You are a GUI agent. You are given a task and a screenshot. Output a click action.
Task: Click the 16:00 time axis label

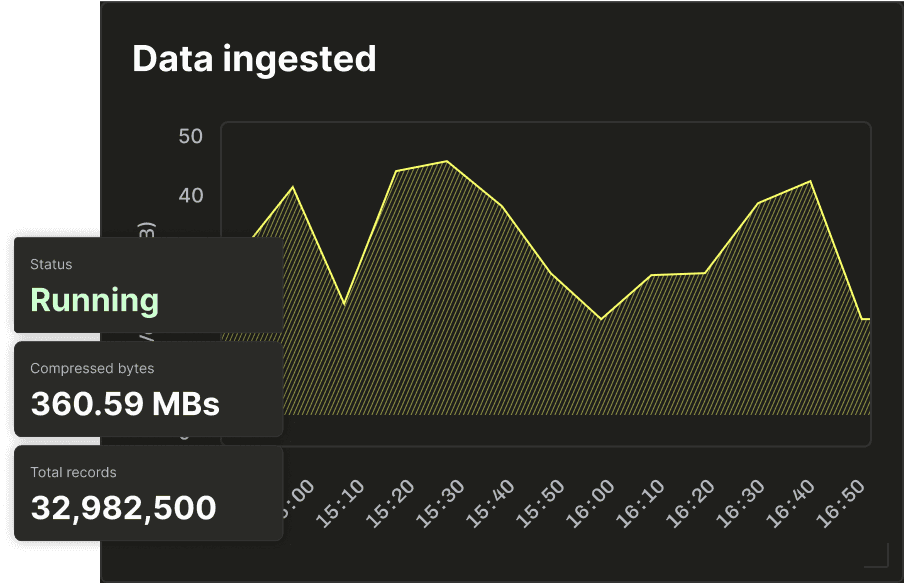[x=591, y=503]
